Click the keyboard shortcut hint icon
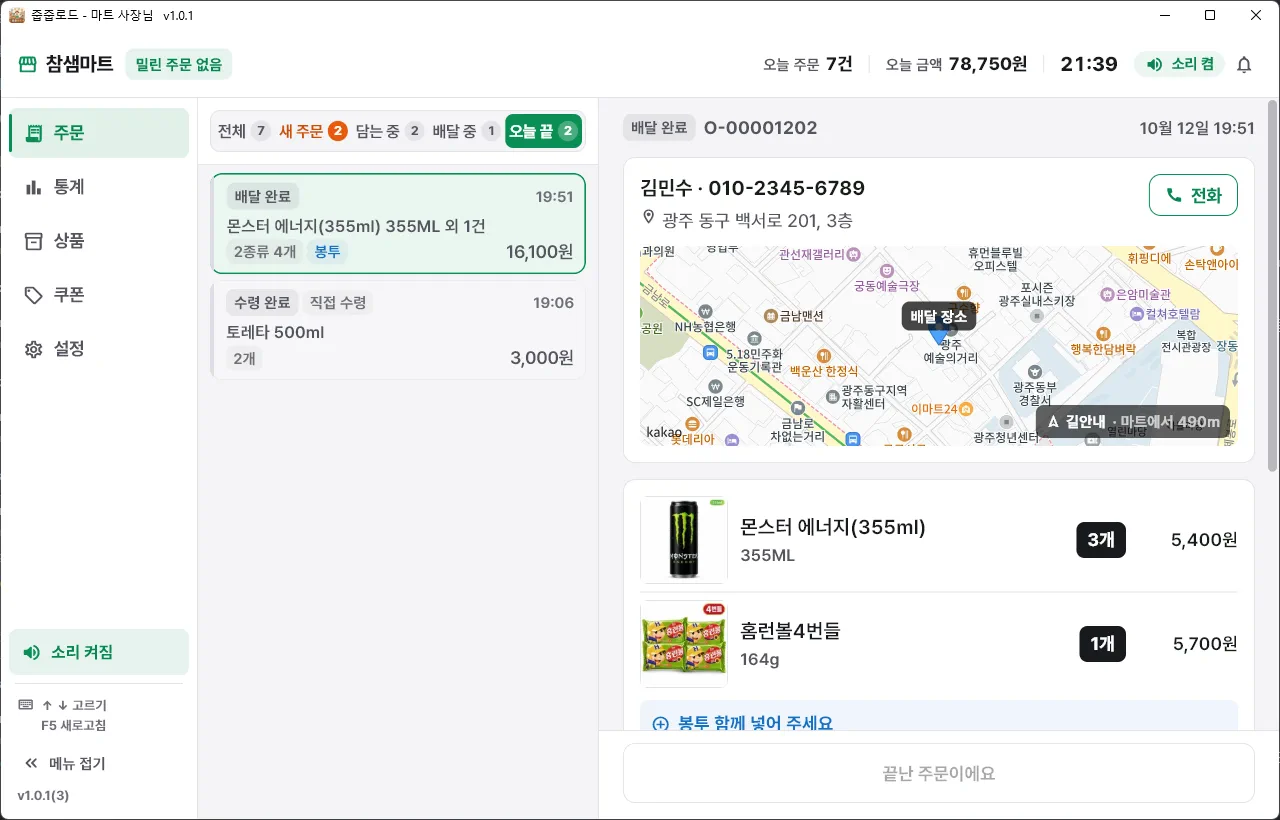This screenshot has height=820, width=1280. (x=26, y=705)
